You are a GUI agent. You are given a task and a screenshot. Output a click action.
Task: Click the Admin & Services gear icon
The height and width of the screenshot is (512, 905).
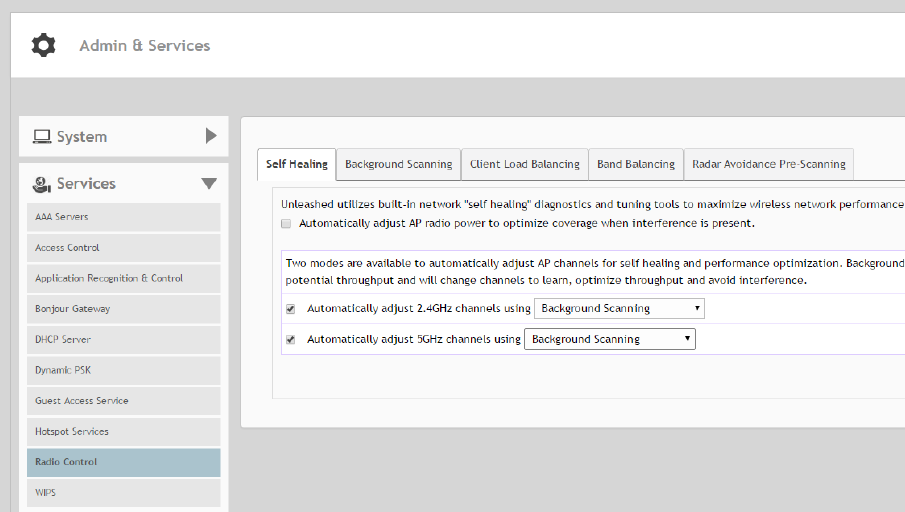click(x=44, y=45)
